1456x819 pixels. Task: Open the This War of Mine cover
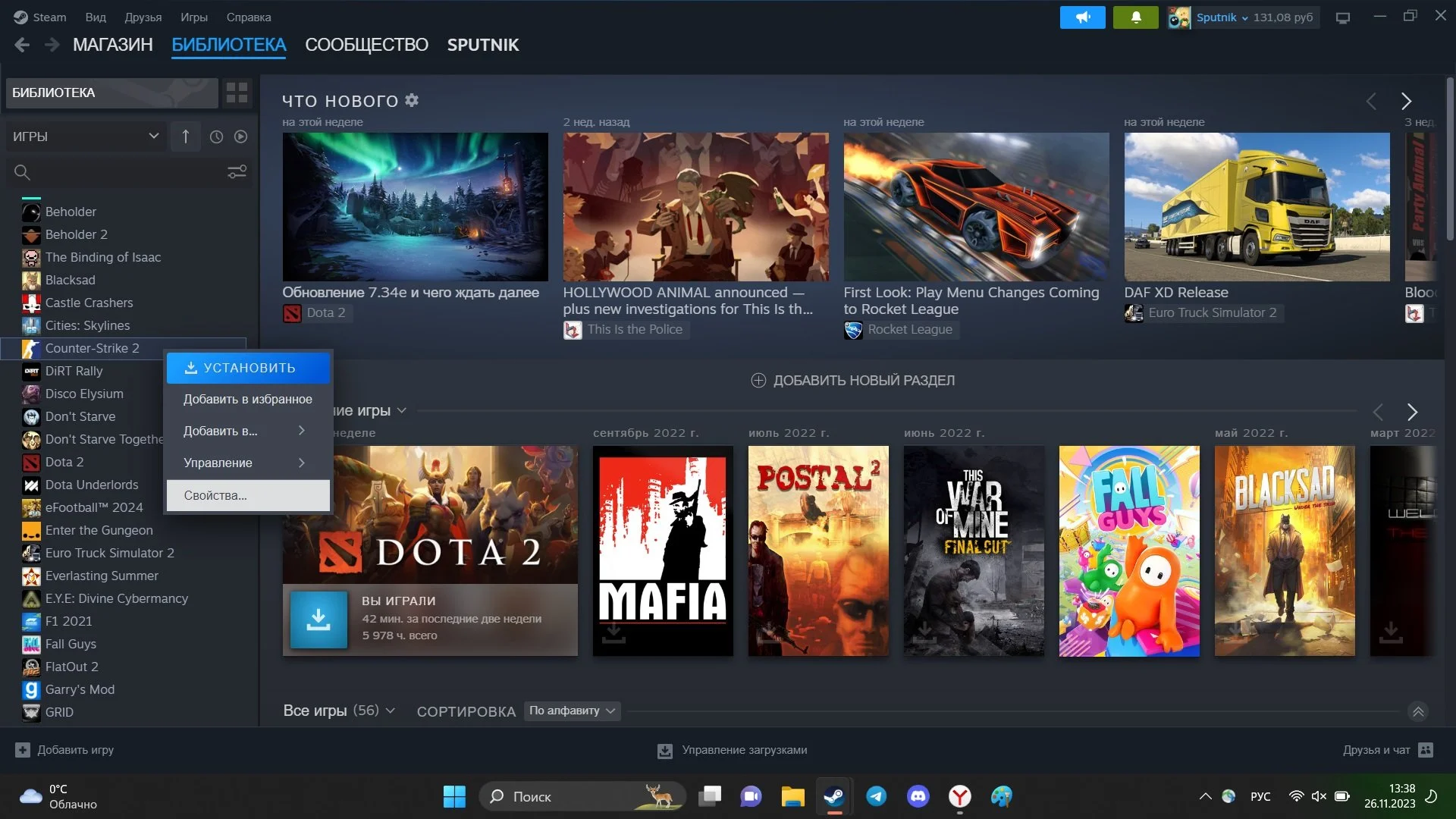click(974, 551)
